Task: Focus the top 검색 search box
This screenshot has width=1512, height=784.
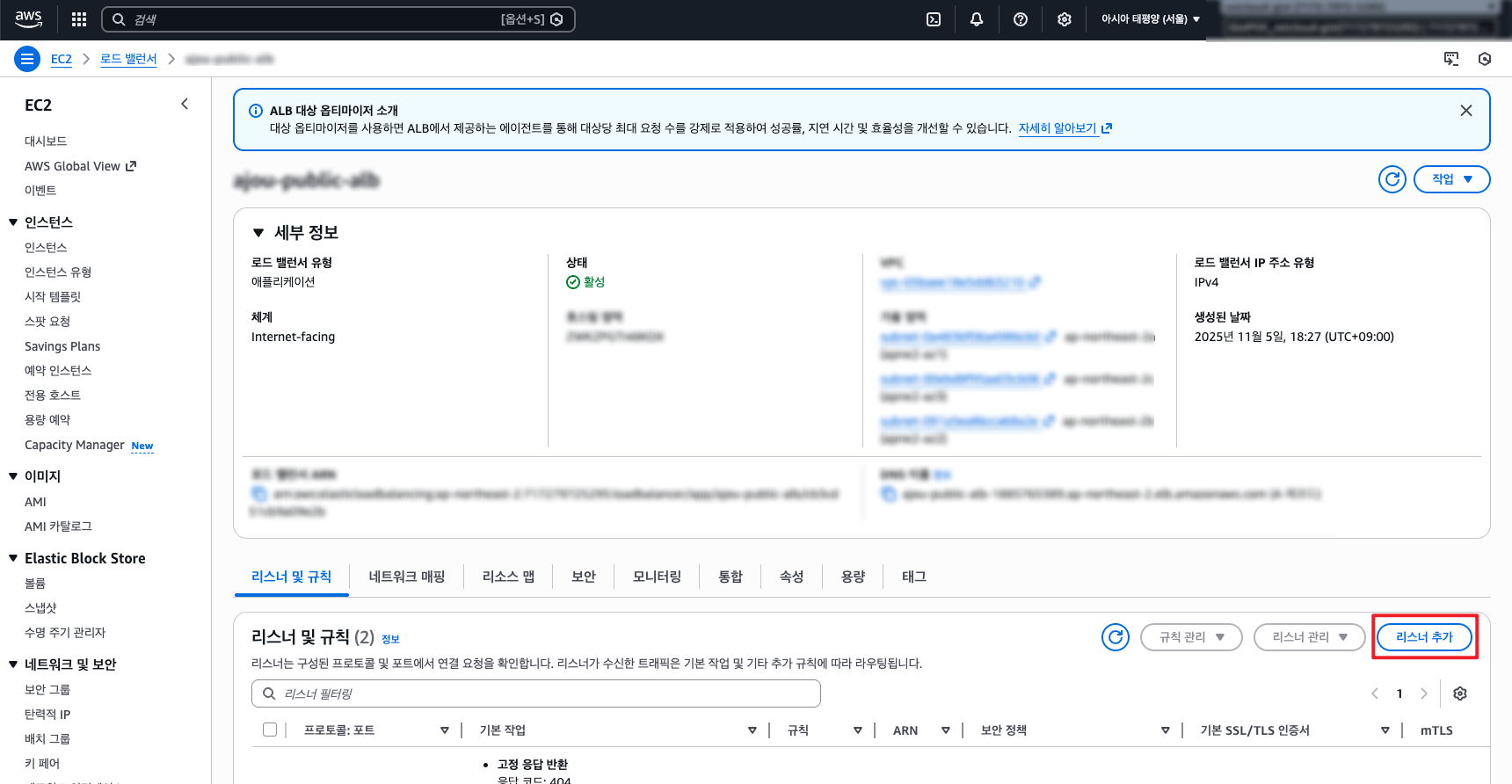Action: click(x=338, y=19)
